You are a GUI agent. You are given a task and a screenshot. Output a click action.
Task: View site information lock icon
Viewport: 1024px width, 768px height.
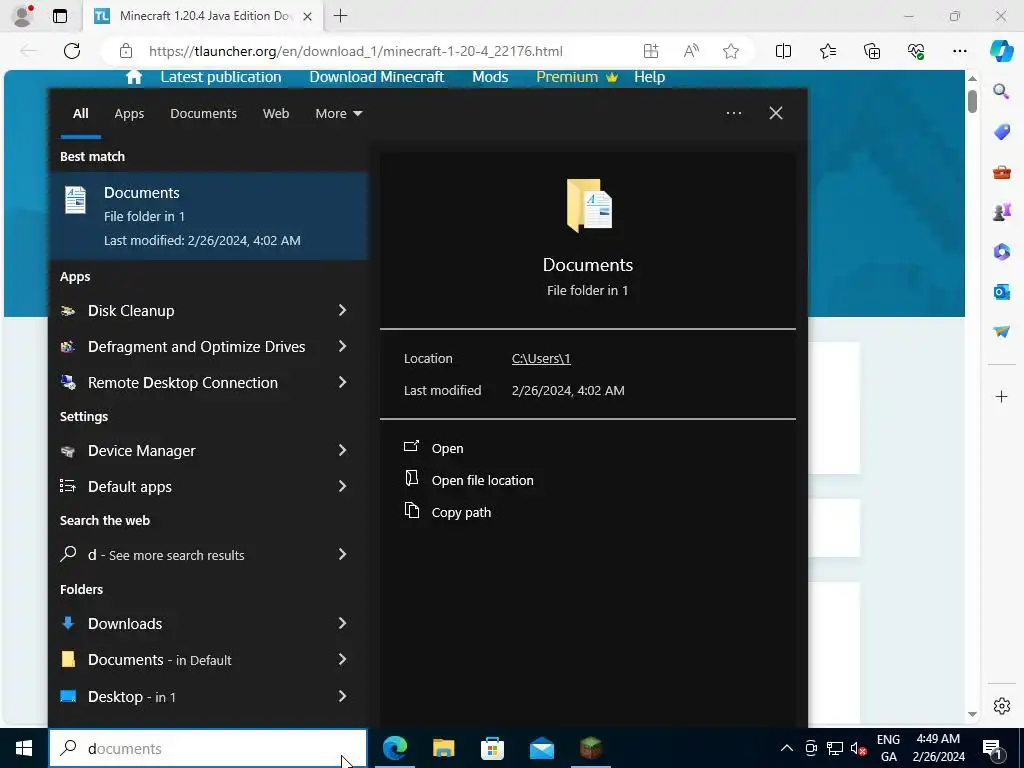(126, 51)
